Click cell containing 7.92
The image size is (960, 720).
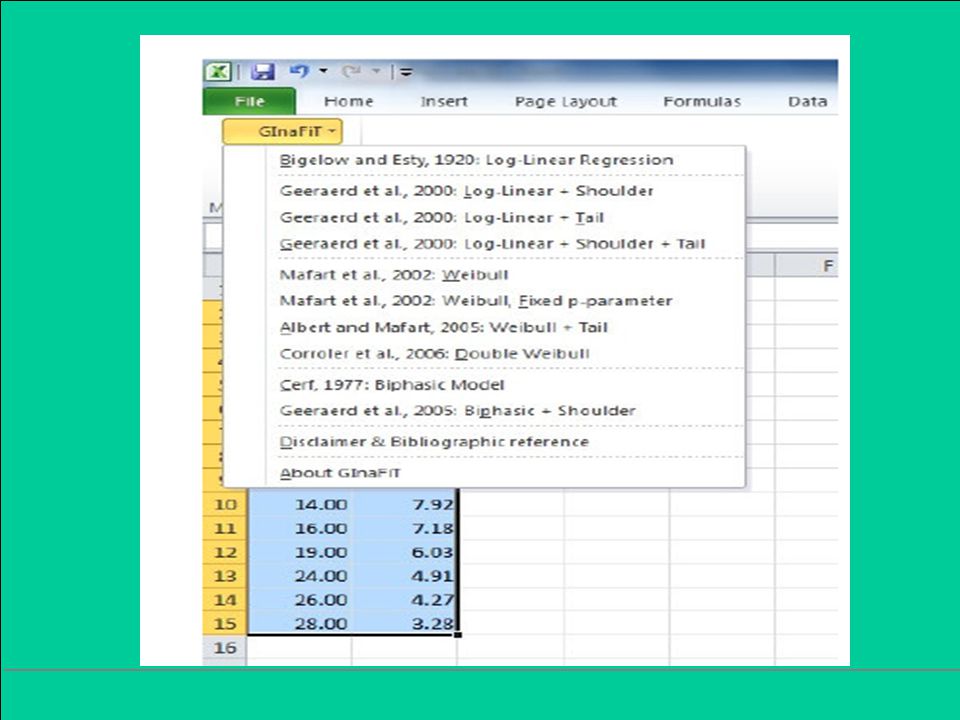pos(404,504)
